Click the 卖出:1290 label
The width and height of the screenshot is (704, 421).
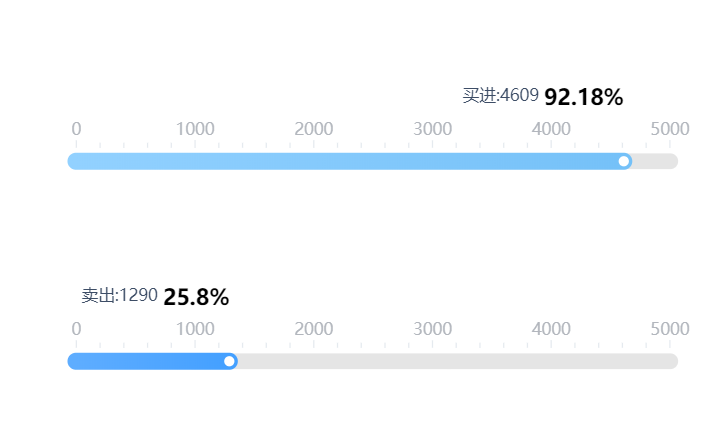(119, 296)
